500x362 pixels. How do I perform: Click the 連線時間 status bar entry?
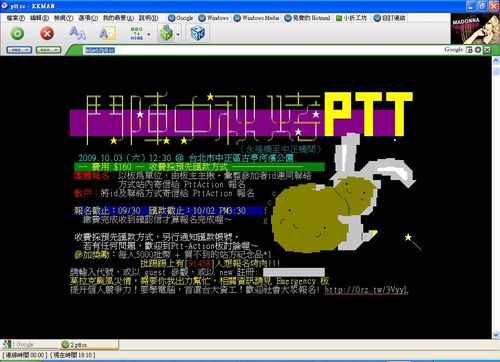coord(24,355)
